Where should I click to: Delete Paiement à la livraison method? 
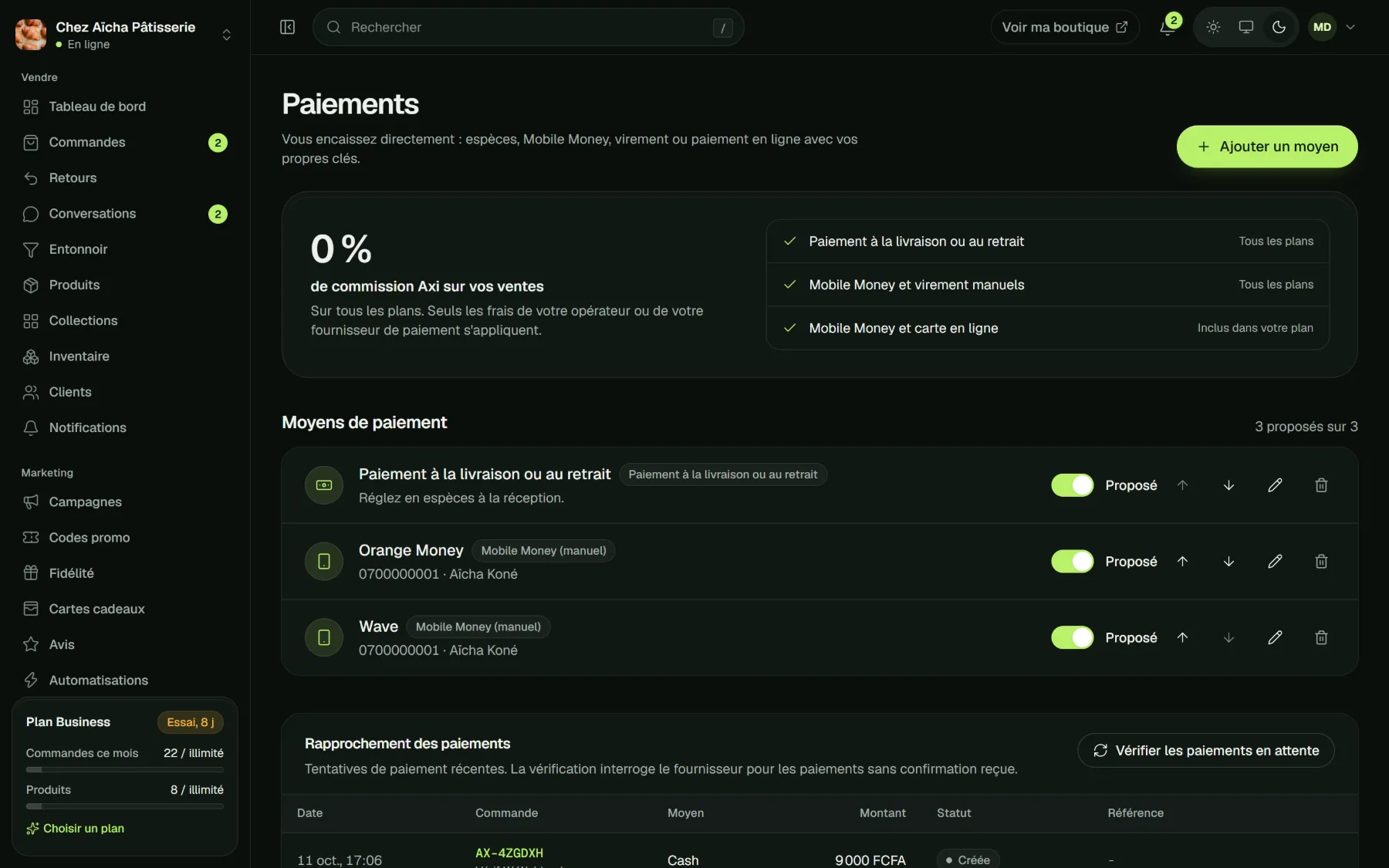[1321, 485]
